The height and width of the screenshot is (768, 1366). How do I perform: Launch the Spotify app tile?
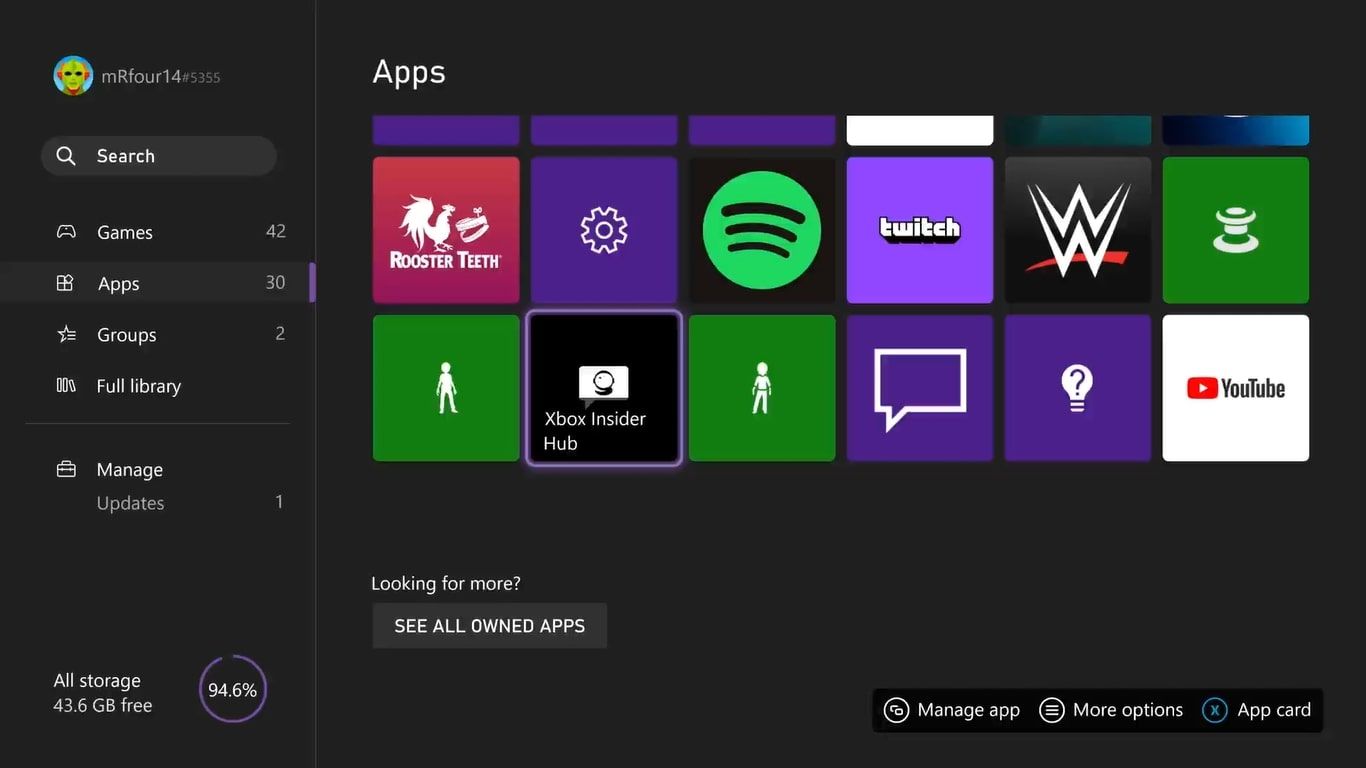[762, 230]
